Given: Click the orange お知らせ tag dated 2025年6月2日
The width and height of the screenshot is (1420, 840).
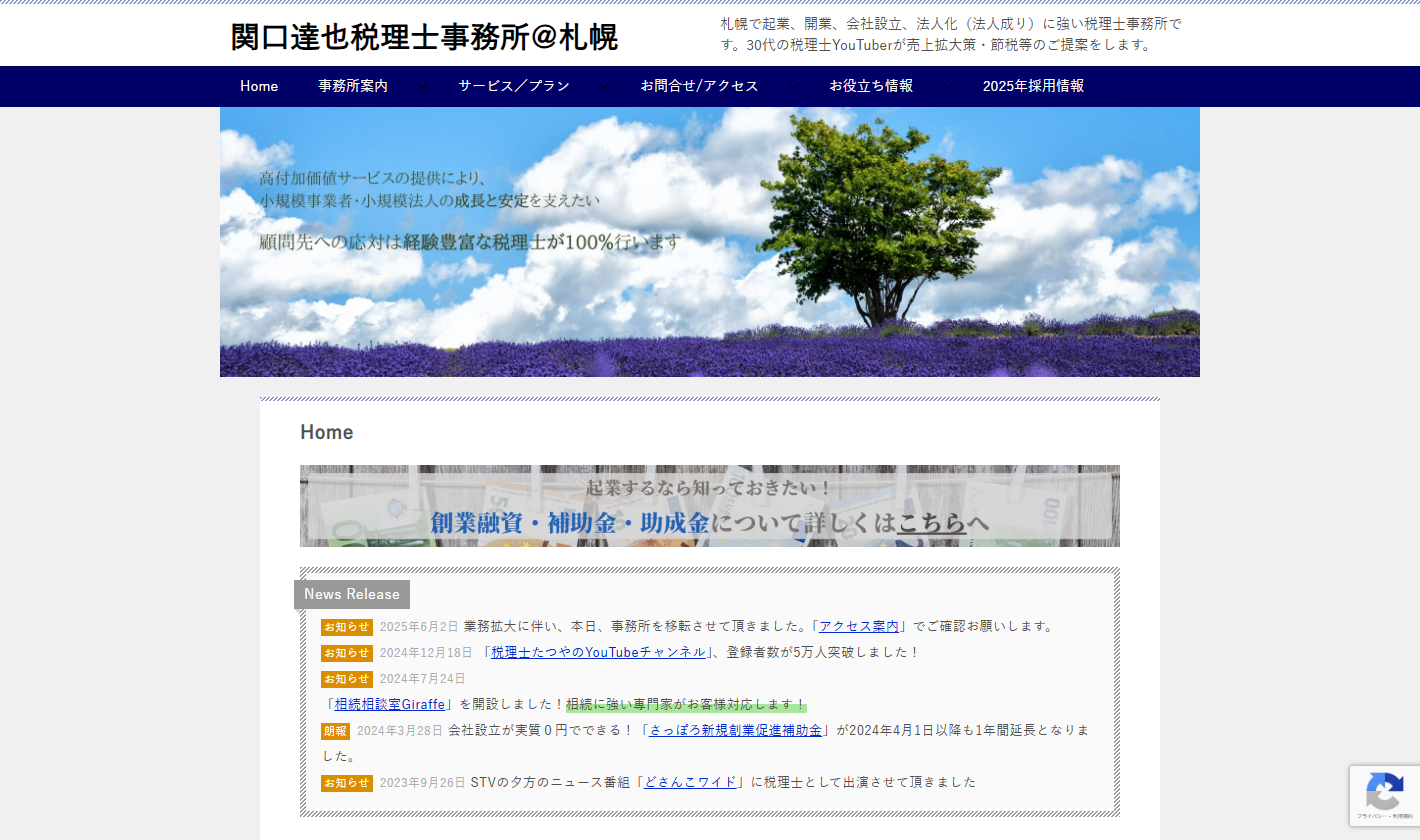Looking at the screenshot, I should tap(346, 627).
